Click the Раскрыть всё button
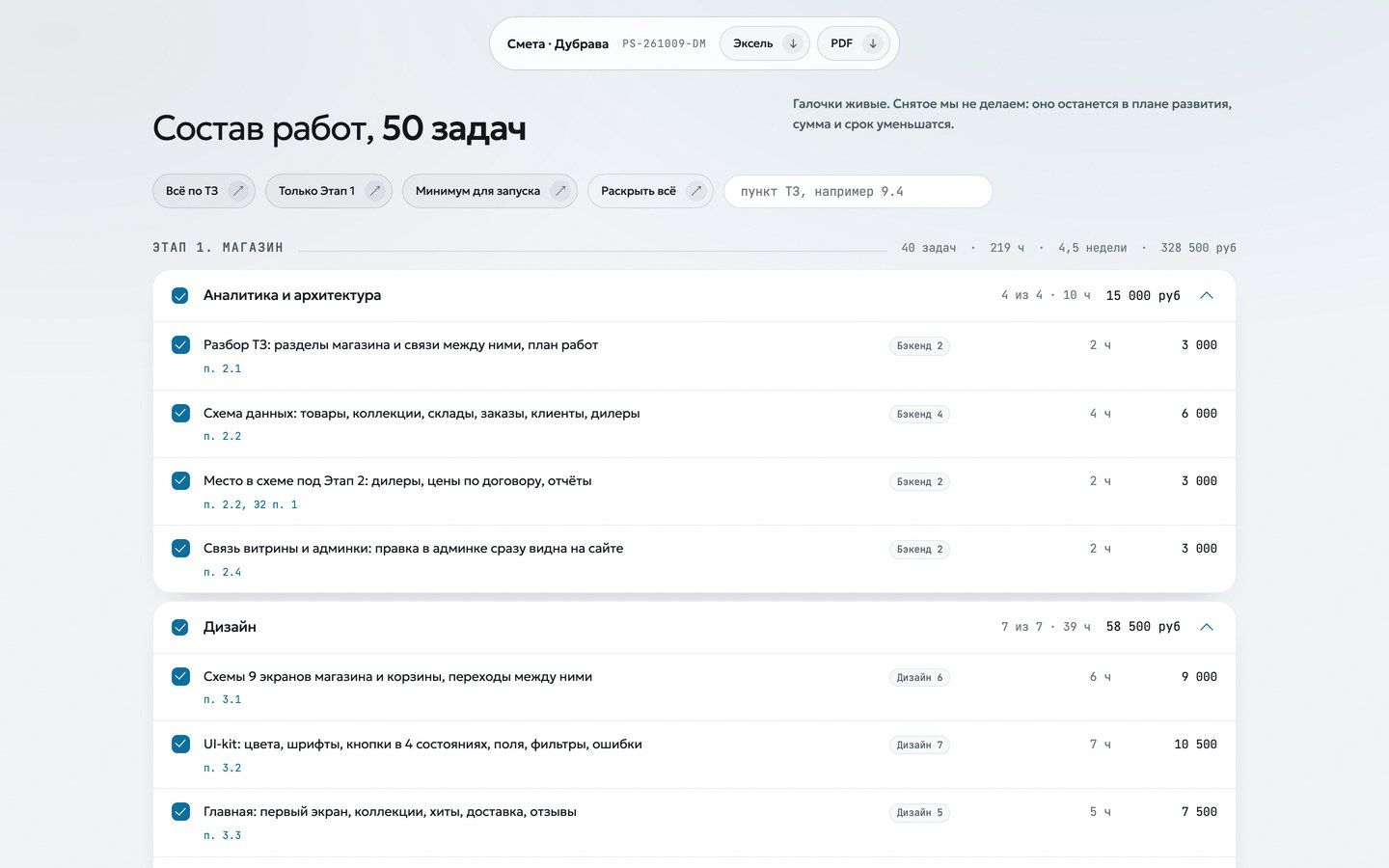1389x868 pixels. [650, 191]
